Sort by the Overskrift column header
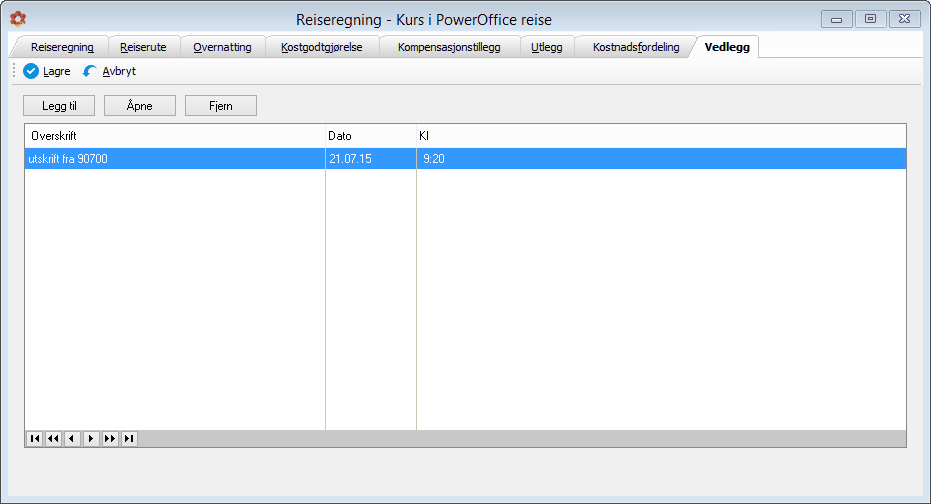The image size is (931, 504). tap(175, 136)
